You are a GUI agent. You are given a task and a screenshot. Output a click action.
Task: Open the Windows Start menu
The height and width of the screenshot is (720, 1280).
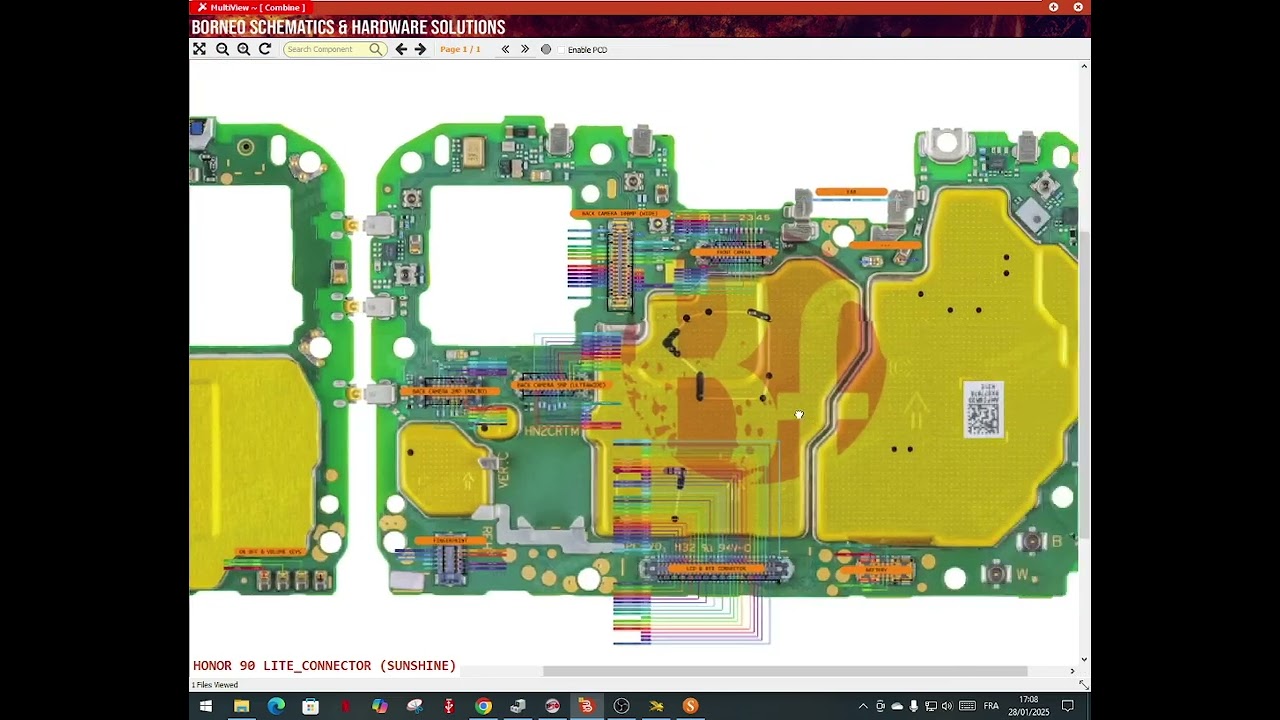[206, 706]
